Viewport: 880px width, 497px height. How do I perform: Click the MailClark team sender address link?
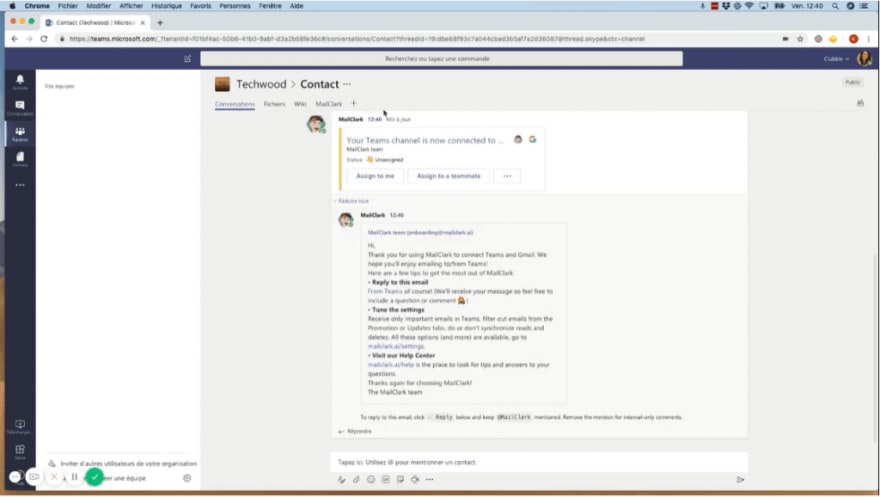pos(420,232)
